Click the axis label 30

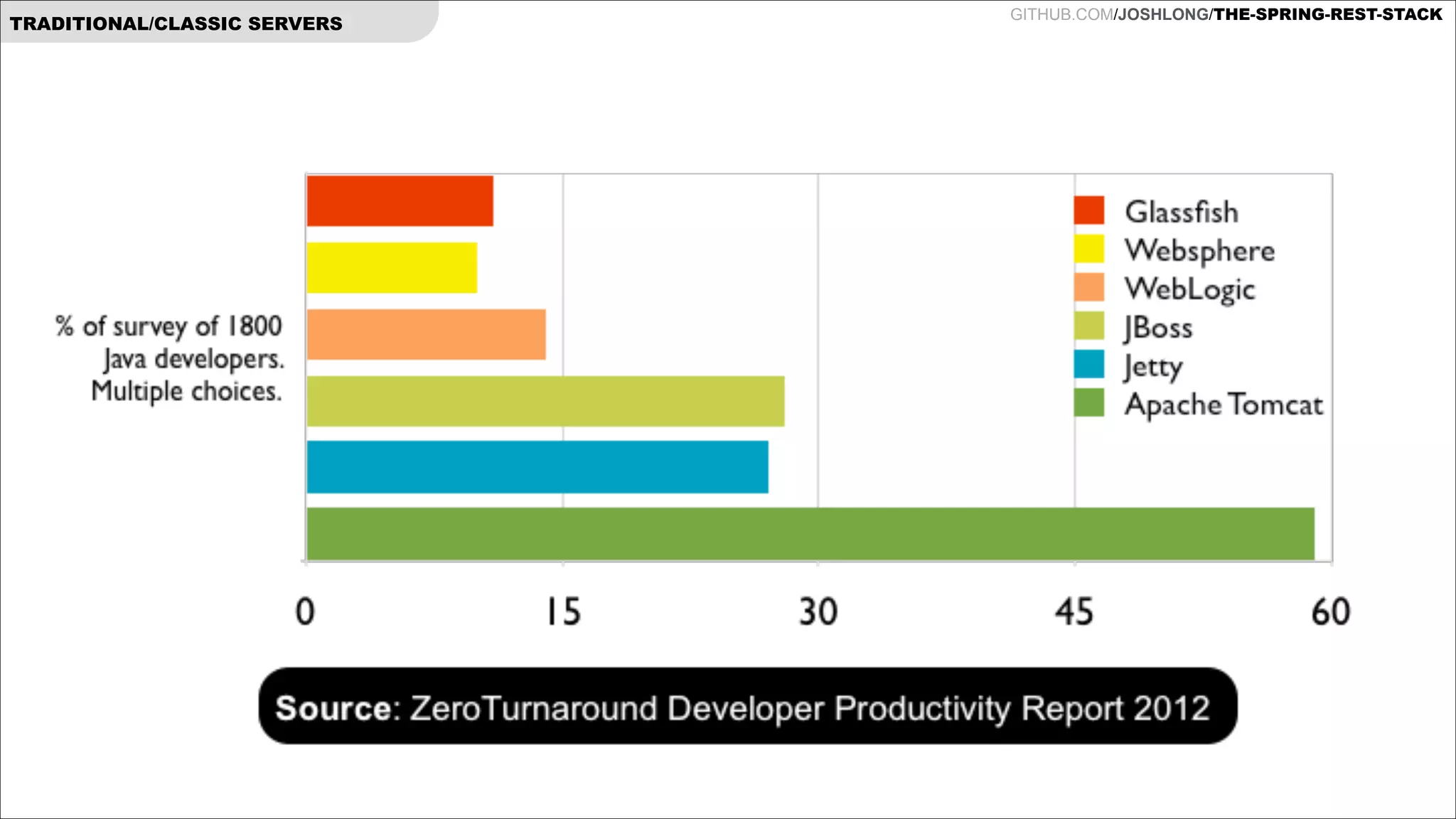(x=818, y=612)
